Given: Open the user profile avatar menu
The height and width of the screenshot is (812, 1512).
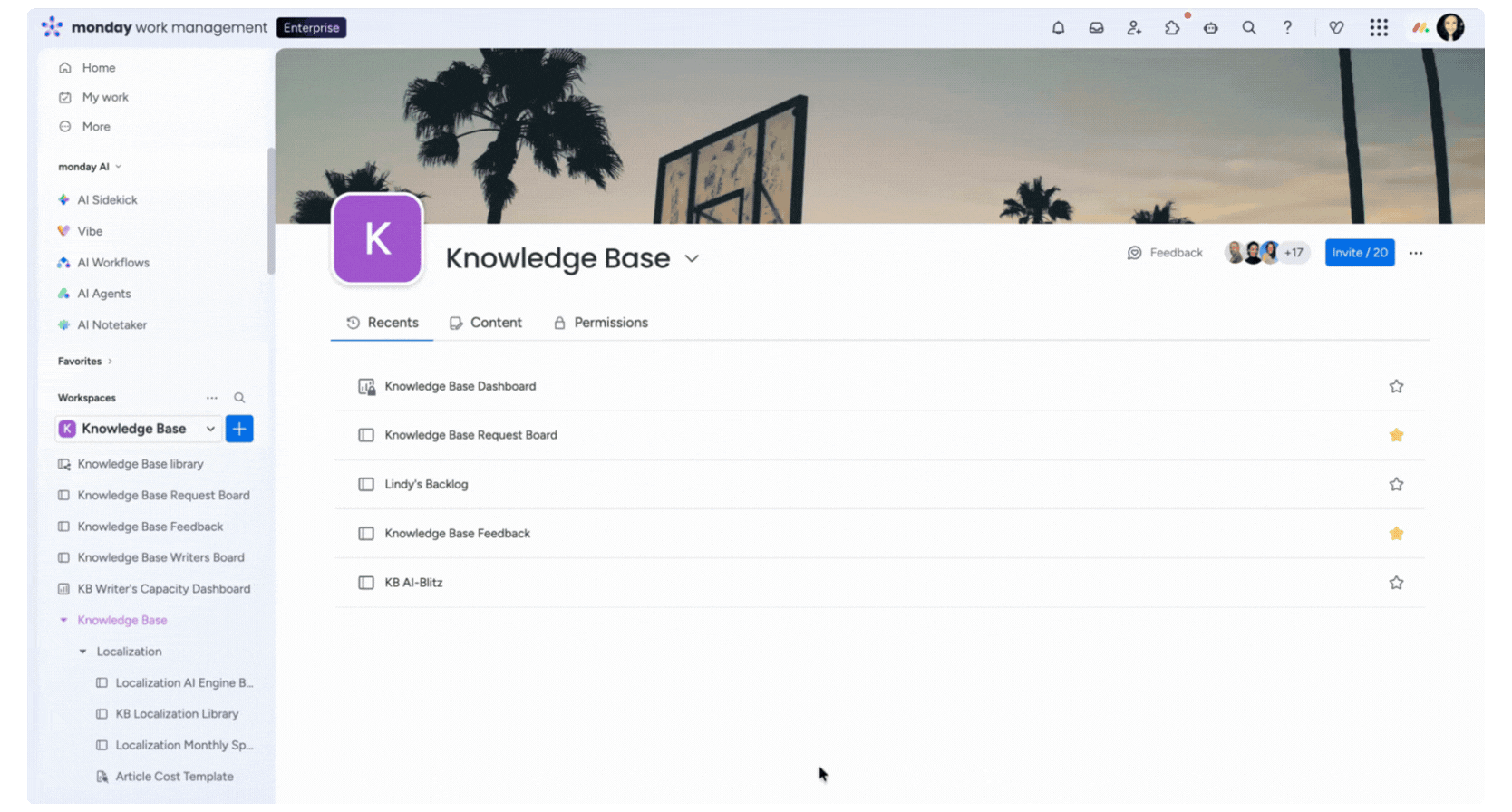Looking at the screenshot, I should pos(1450,27).
